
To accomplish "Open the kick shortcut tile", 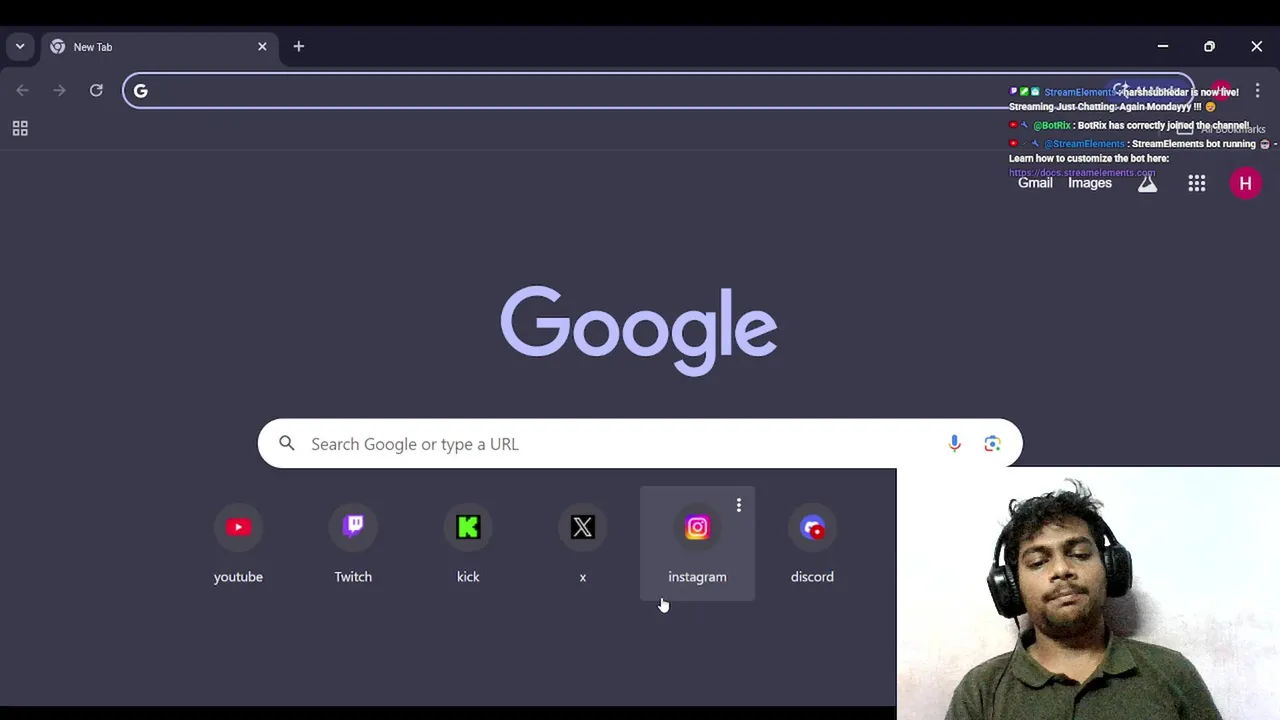I will (x=468, y=544).
